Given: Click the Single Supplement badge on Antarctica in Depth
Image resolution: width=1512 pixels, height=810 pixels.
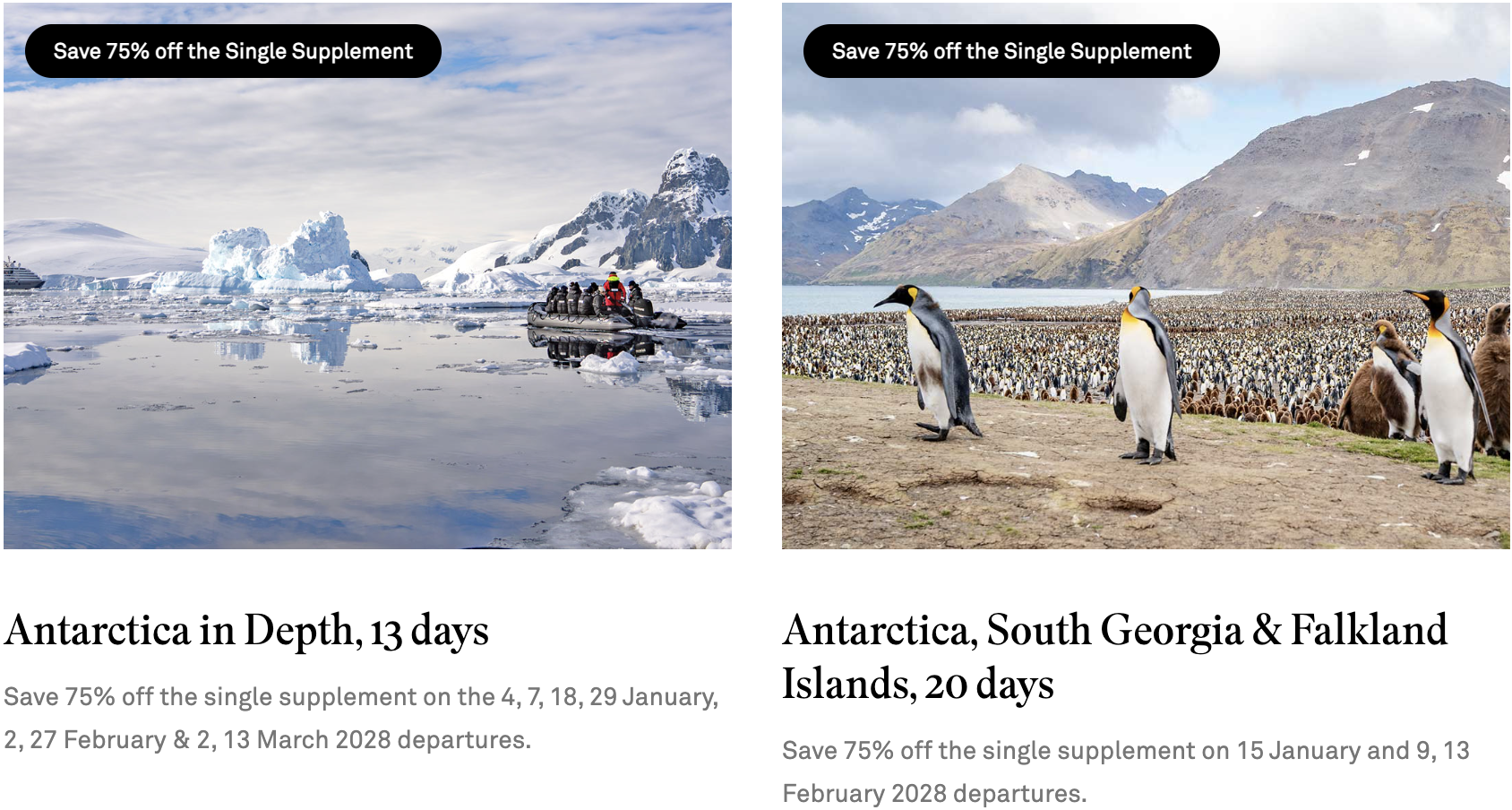Looking at the screenshot, I should 233,51.
